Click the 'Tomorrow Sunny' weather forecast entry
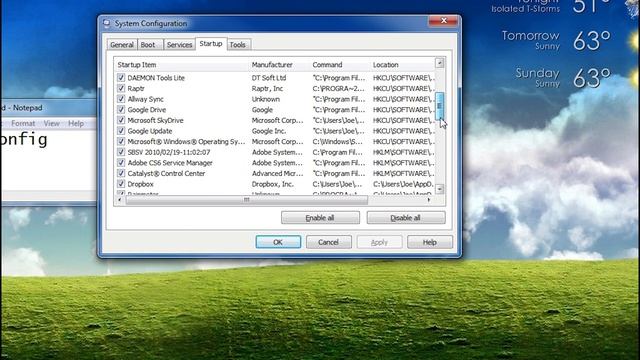The width and height of the screenshot is (640, 360). pyautogui.click(x=556, y=41)
